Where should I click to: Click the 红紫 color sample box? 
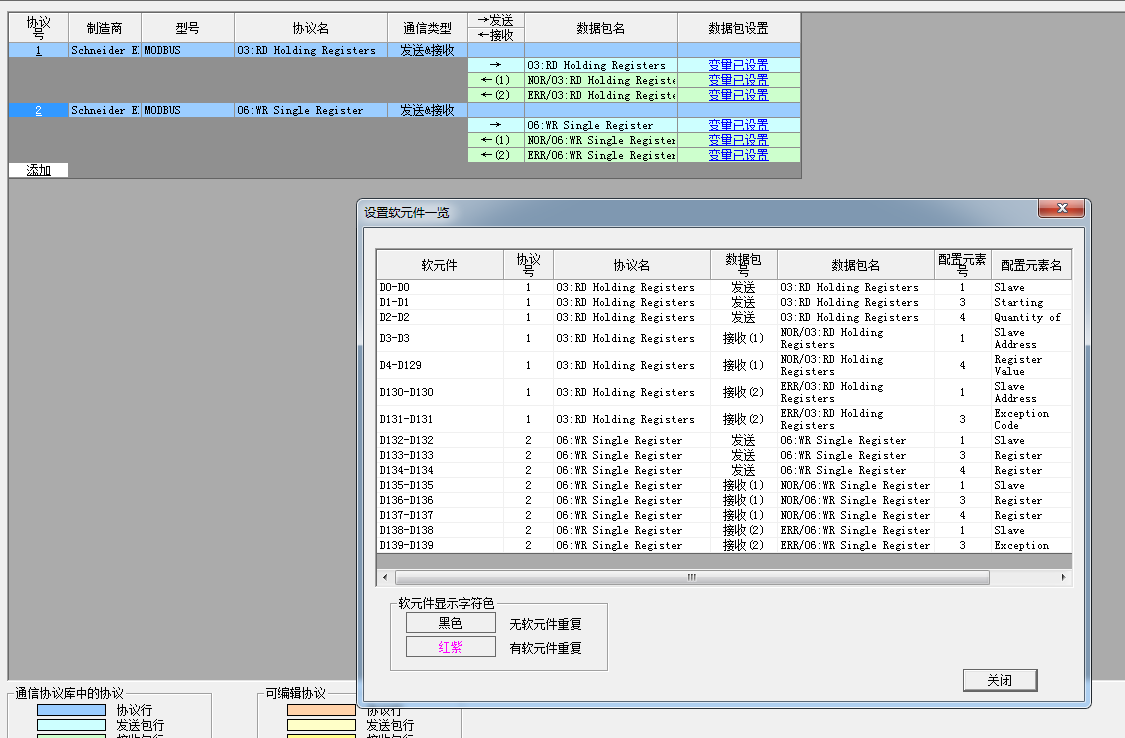pos(450,647)
